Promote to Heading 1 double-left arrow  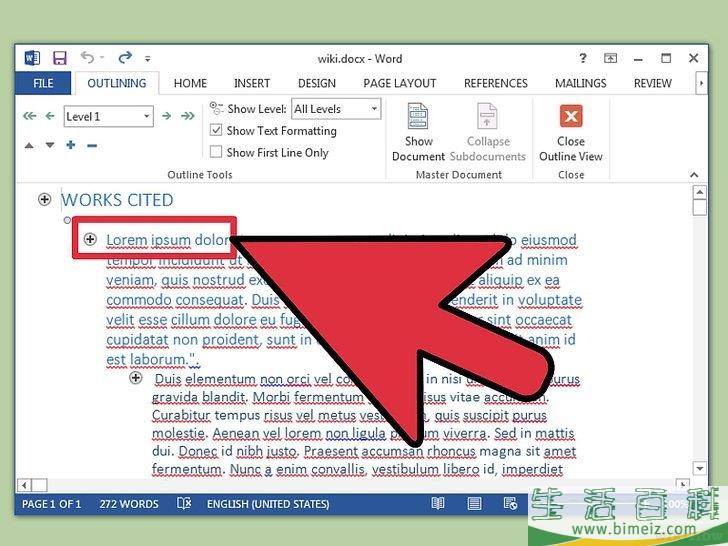coord(29,116)
